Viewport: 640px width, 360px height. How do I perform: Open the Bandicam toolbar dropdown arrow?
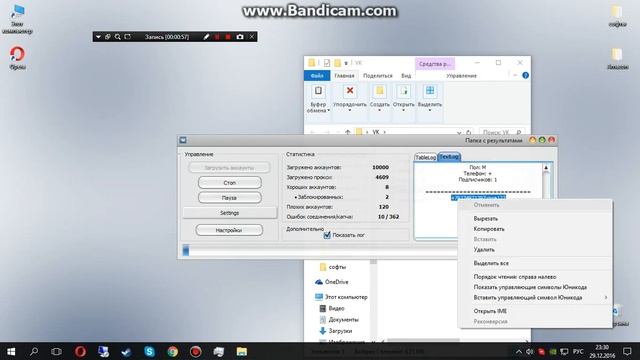click(x=98, y=37)
